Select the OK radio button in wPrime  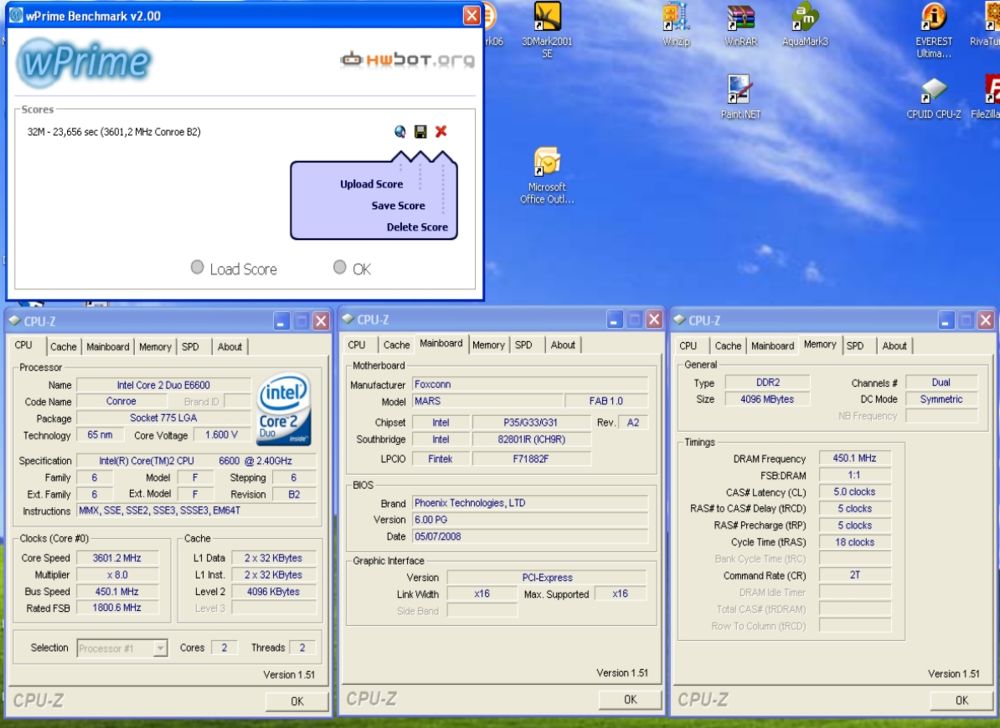[340, 267]
